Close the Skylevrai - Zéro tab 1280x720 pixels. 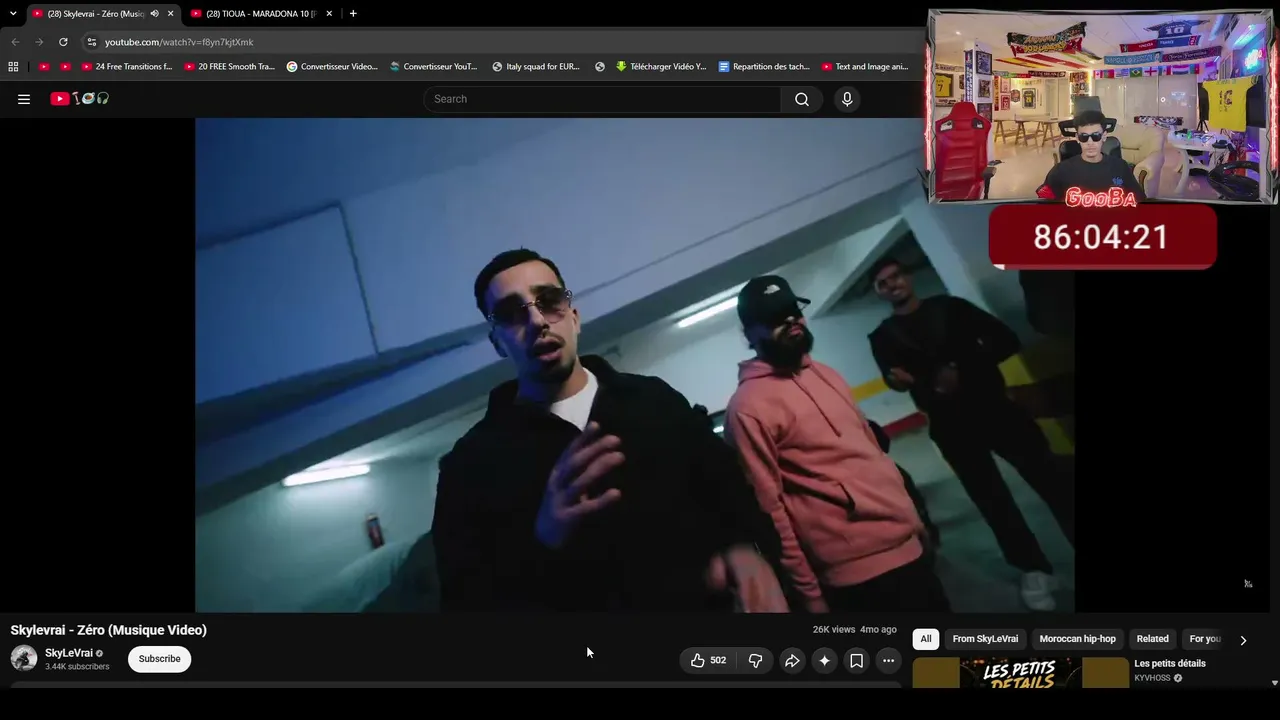coord(171,14)
